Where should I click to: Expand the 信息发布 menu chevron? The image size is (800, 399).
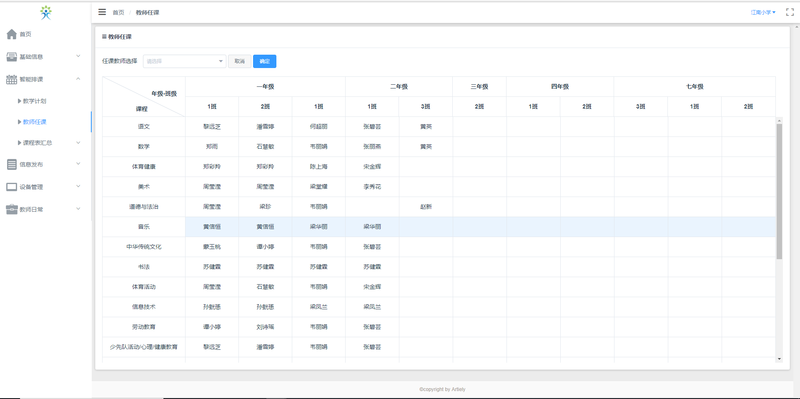click(78, 164)
